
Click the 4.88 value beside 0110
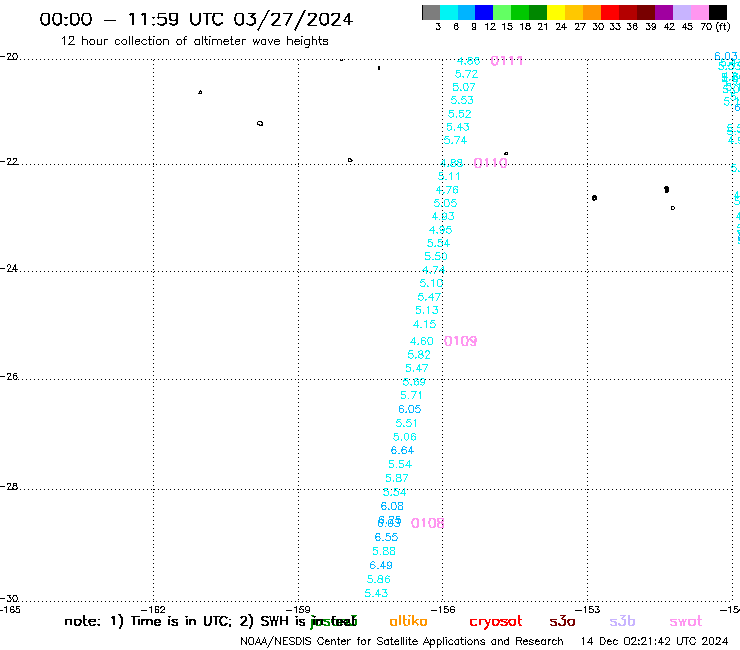coord(452,163)
